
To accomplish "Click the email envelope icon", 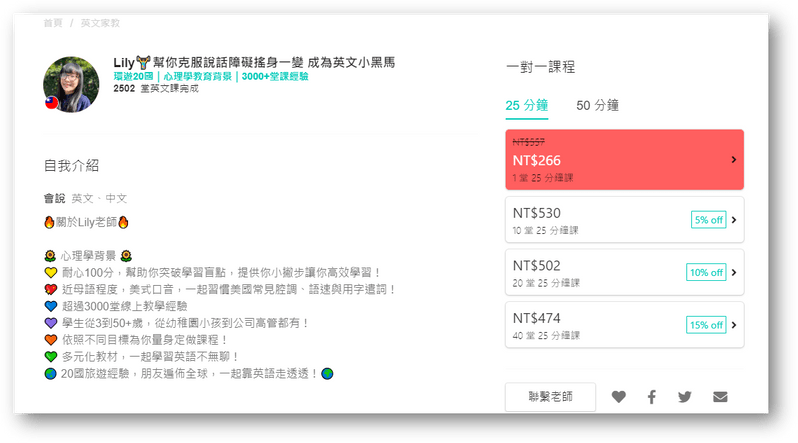I will coord(720,397).
